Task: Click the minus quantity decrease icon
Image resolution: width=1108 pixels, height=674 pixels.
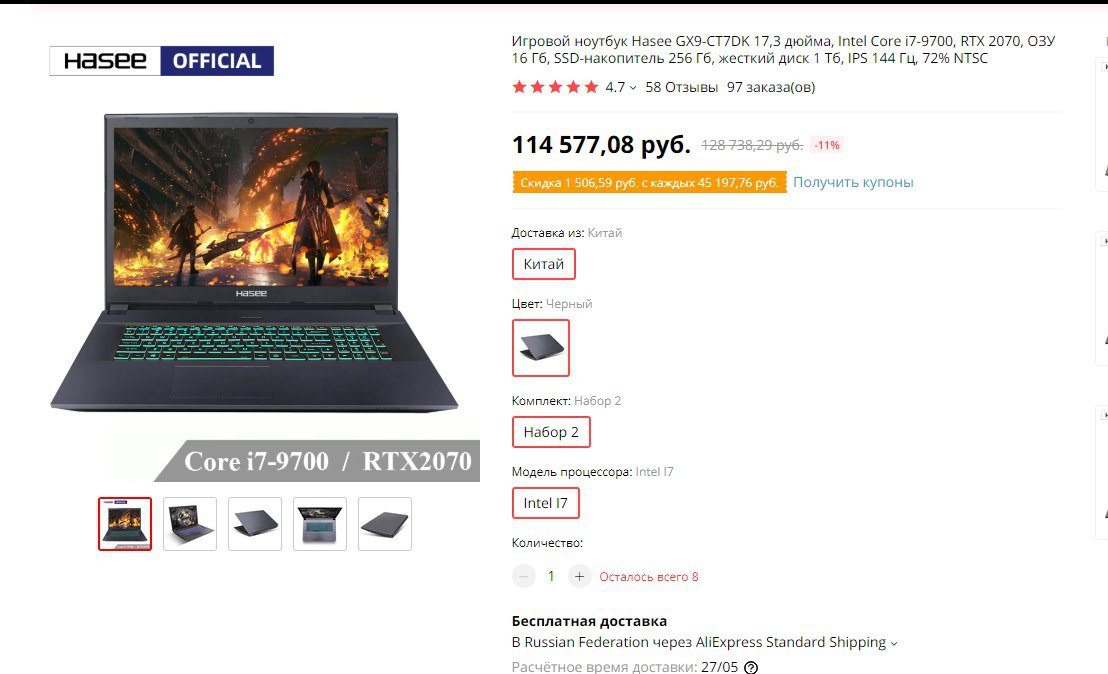Action: 524,577
